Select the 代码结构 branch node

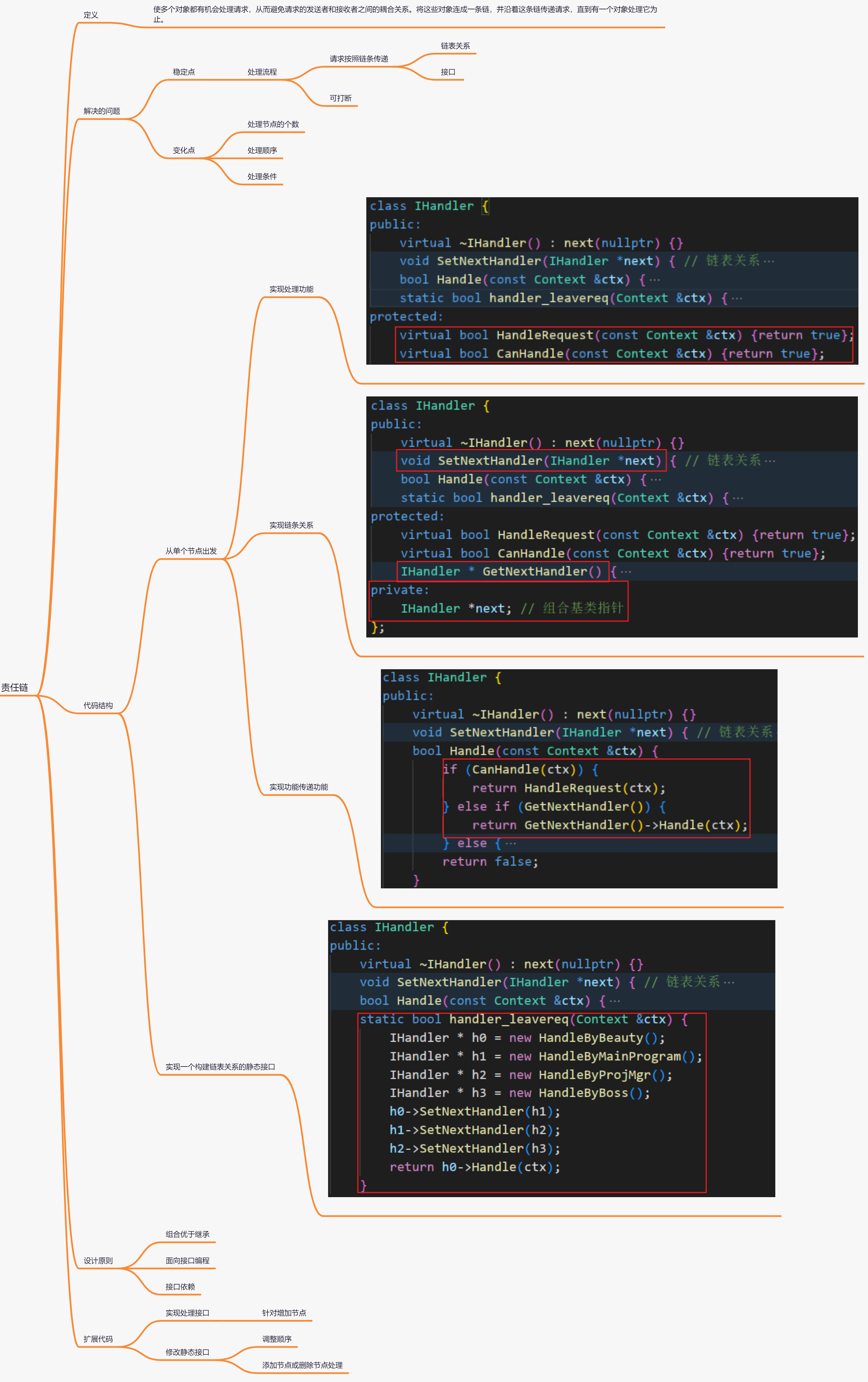point(98,705)
